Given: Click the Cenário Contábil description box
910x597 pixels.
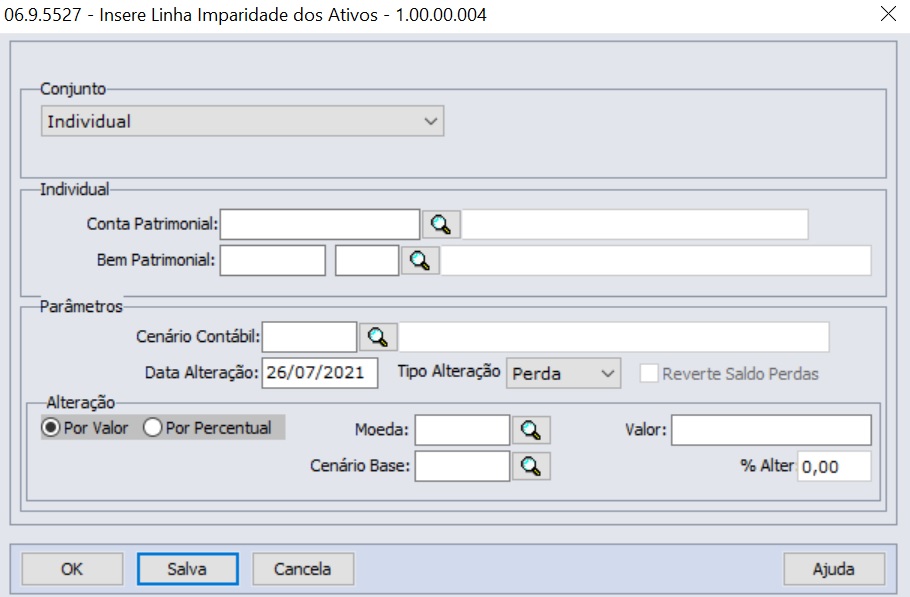Looking at the screenshot, I should [x=614, y=337].
